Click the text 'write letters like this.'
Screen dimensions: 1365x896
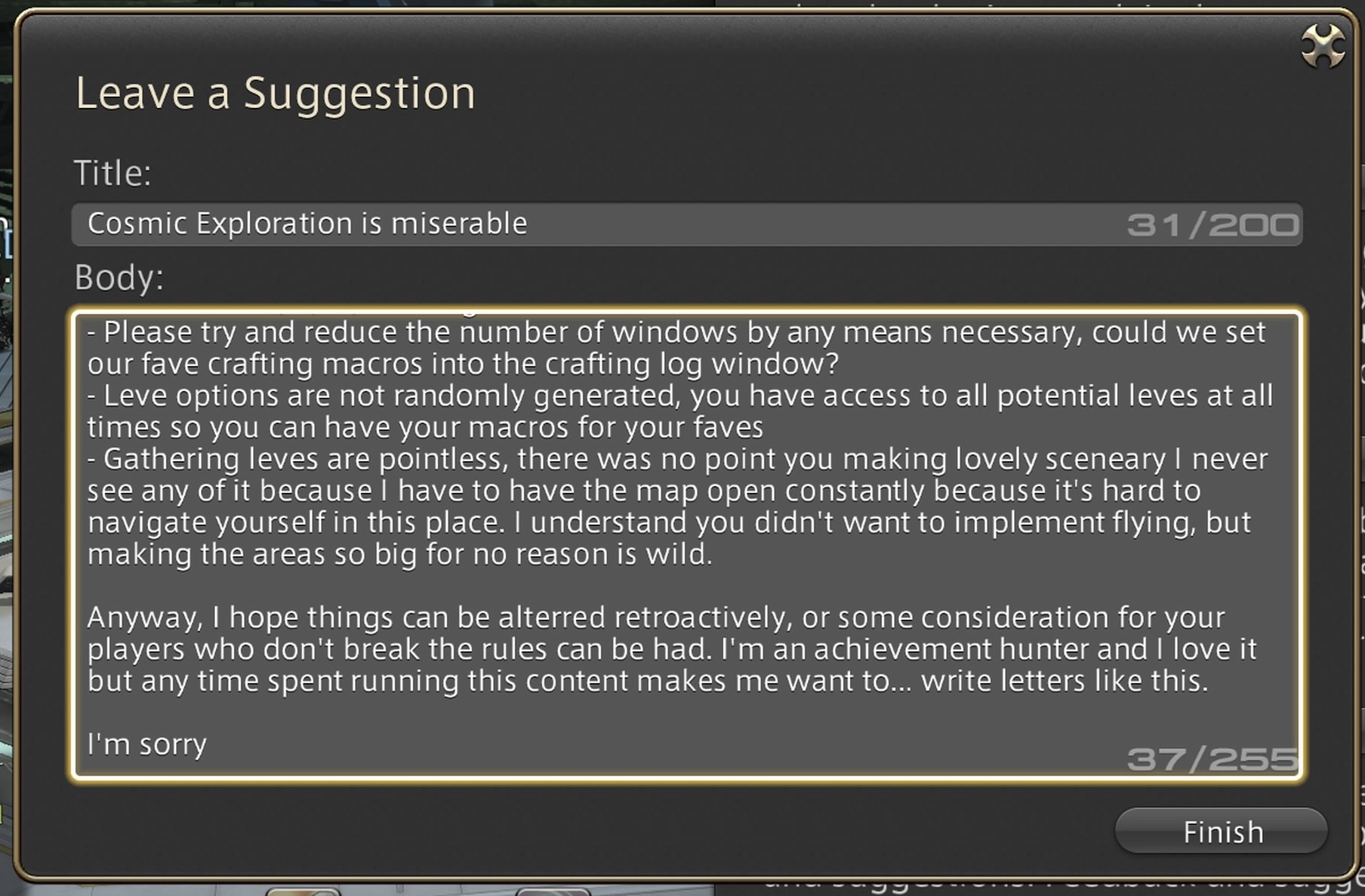pyautogui.click(x=1065, y=681)
